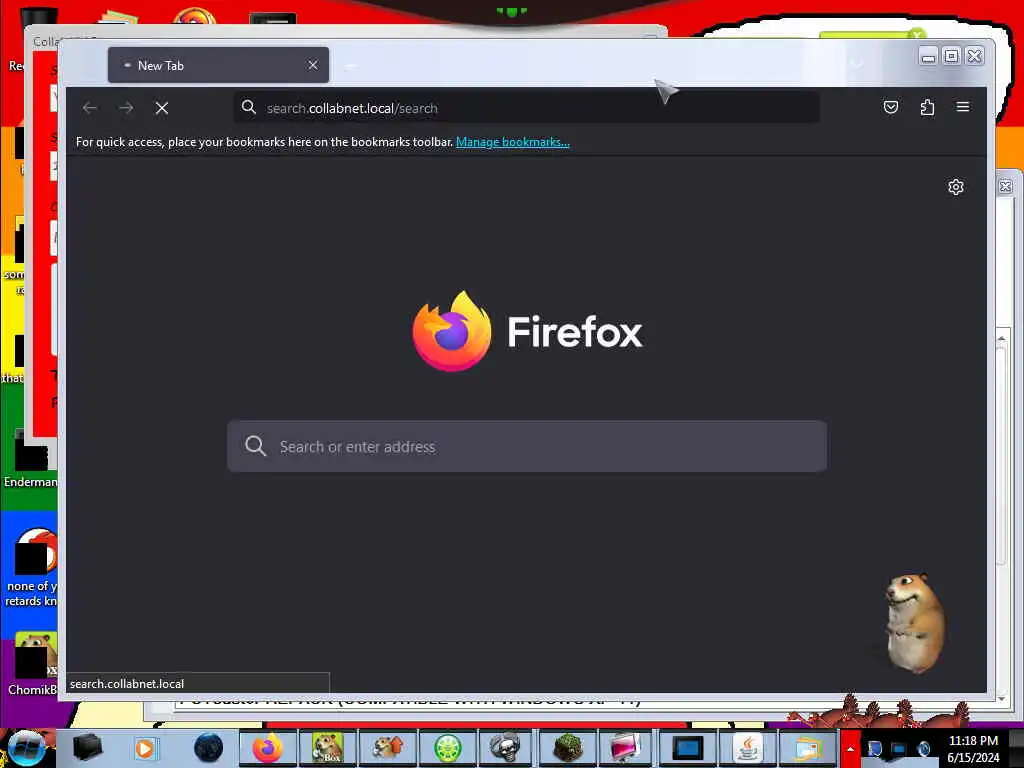Screen dimensions: 1024x768
Task: Go forward using the forward arrow
Action: 126,108
